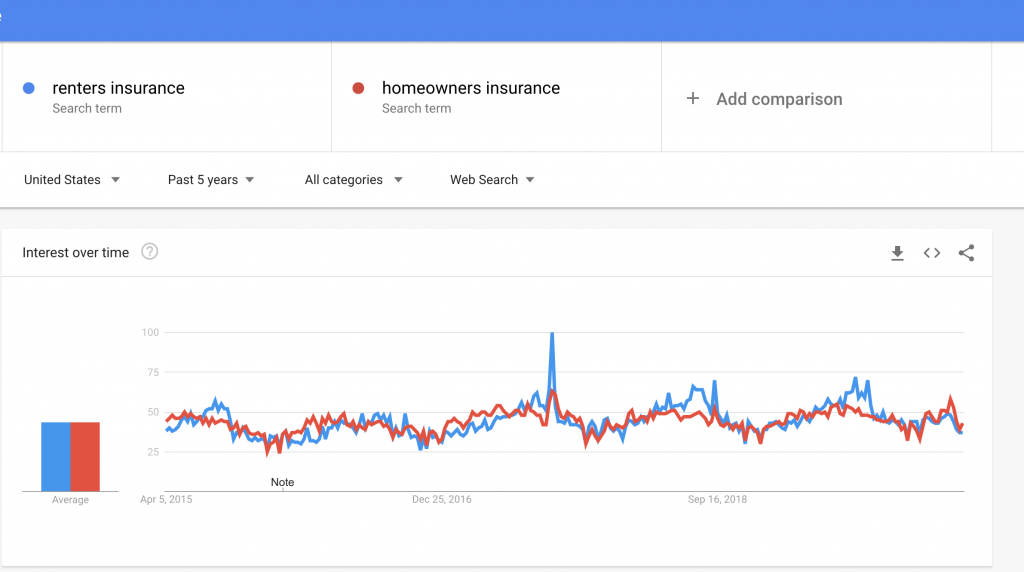Click the red dot beside homeowners insurance
Image resolution: width=1024 pixels, height=572 pixels.
(358, 88)
